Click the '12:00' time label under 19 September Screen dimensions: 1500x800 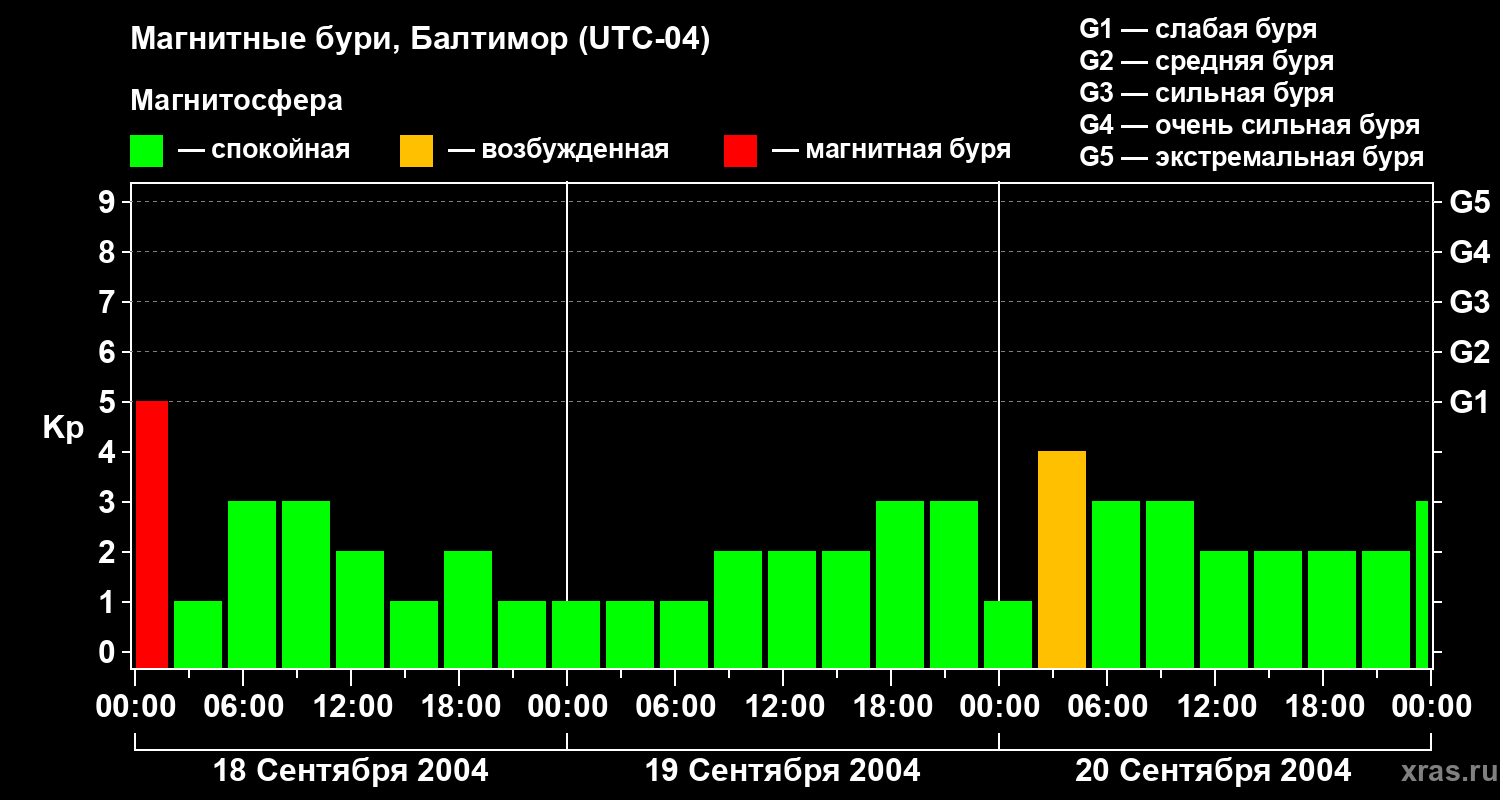point(783,707)
